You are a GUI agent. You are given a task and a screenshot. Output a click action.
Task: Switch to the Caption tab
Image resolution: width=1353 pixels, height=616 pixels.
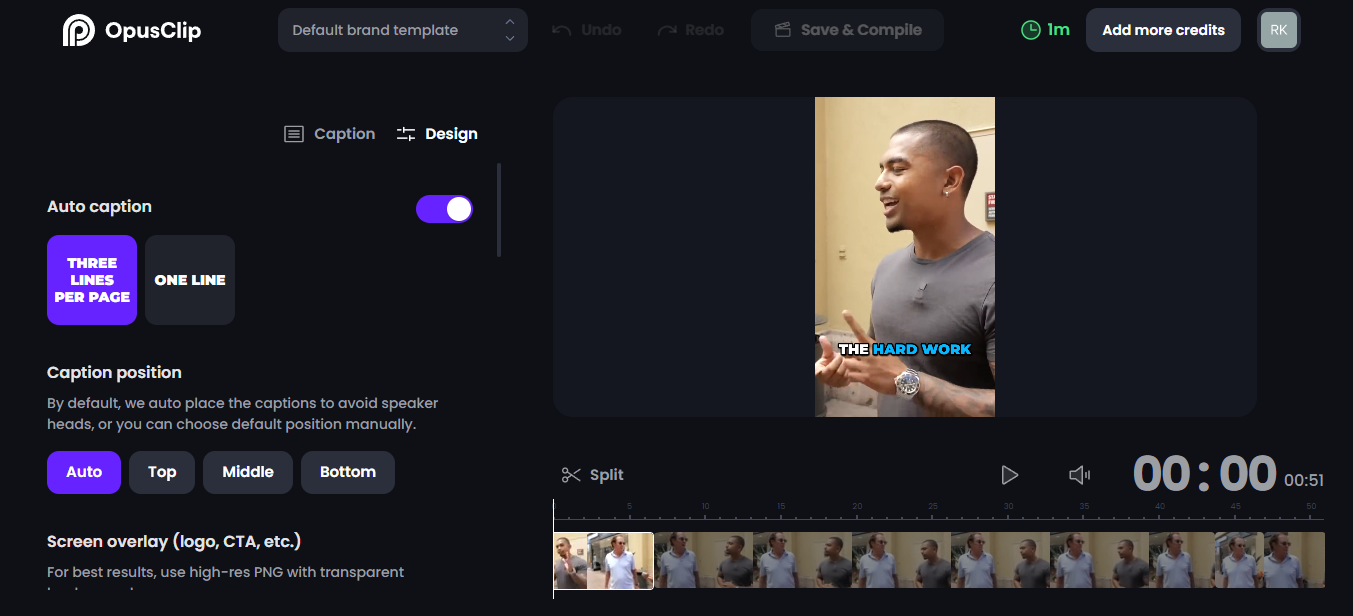coord(330,134)
